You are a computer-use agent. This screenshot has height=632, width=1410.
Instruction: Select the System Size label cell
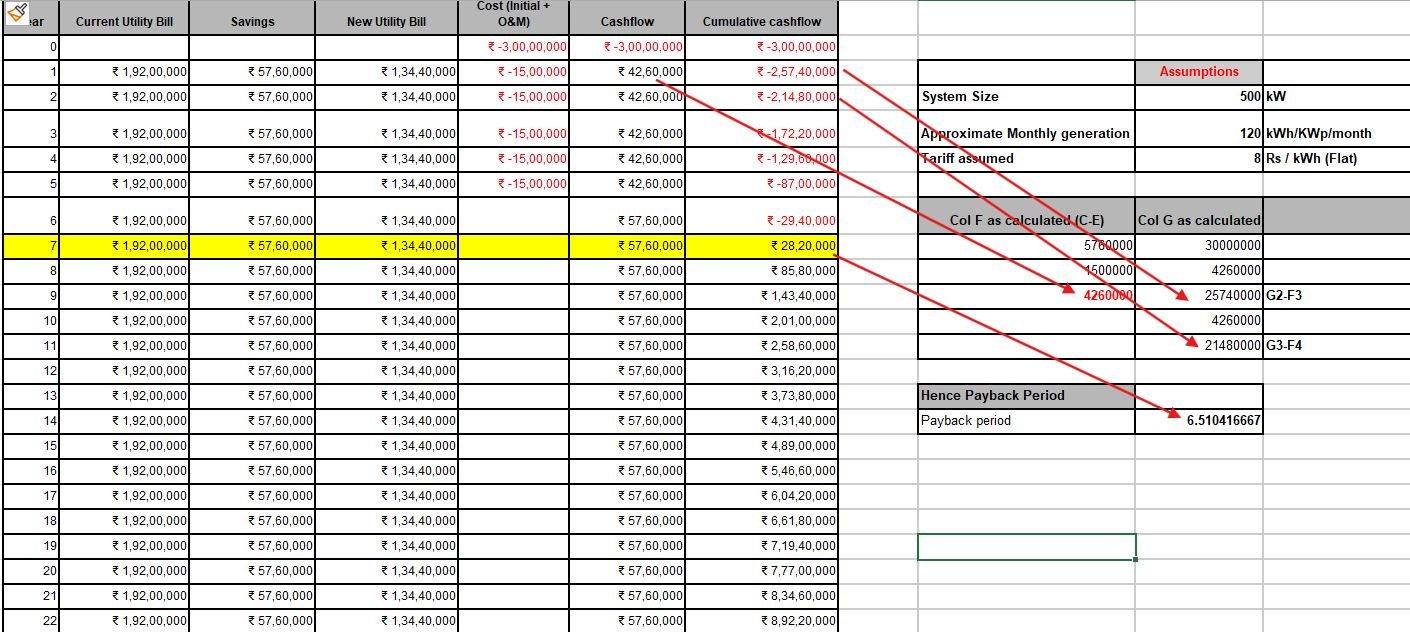[x=1026, y=97]
